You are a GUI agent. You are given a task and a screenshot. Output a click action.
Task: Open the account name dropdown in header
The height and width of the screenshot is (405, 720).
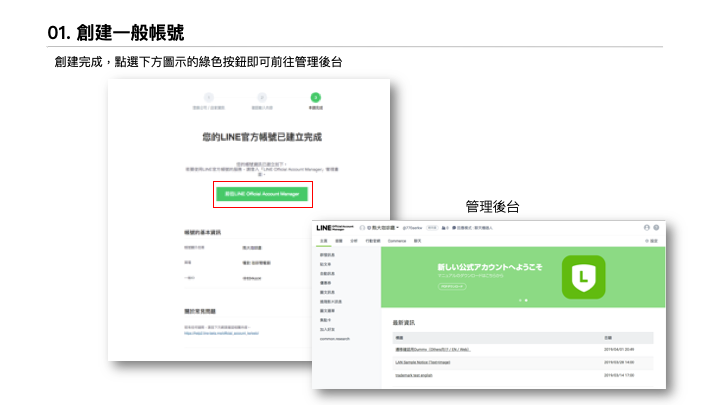pyautogui.click(x=380, y=228)
